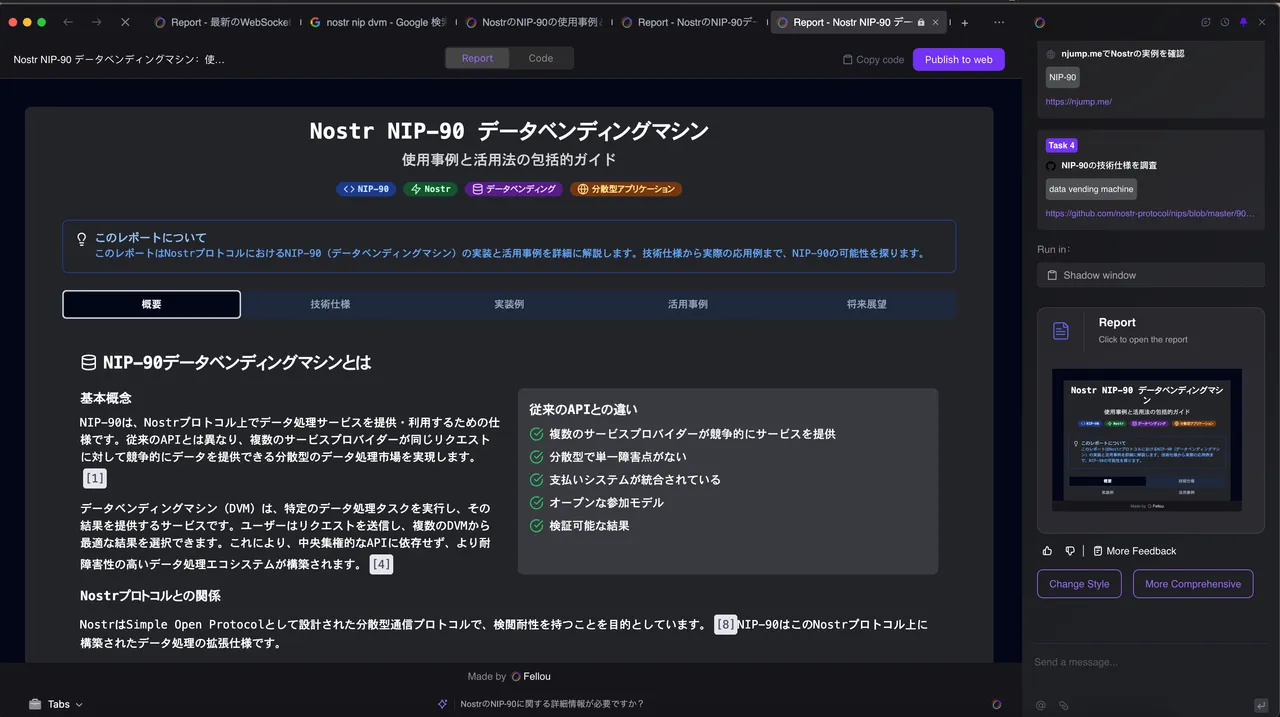Select the 技術仕様 tab

pyautogui.click(x=330, y=304)
